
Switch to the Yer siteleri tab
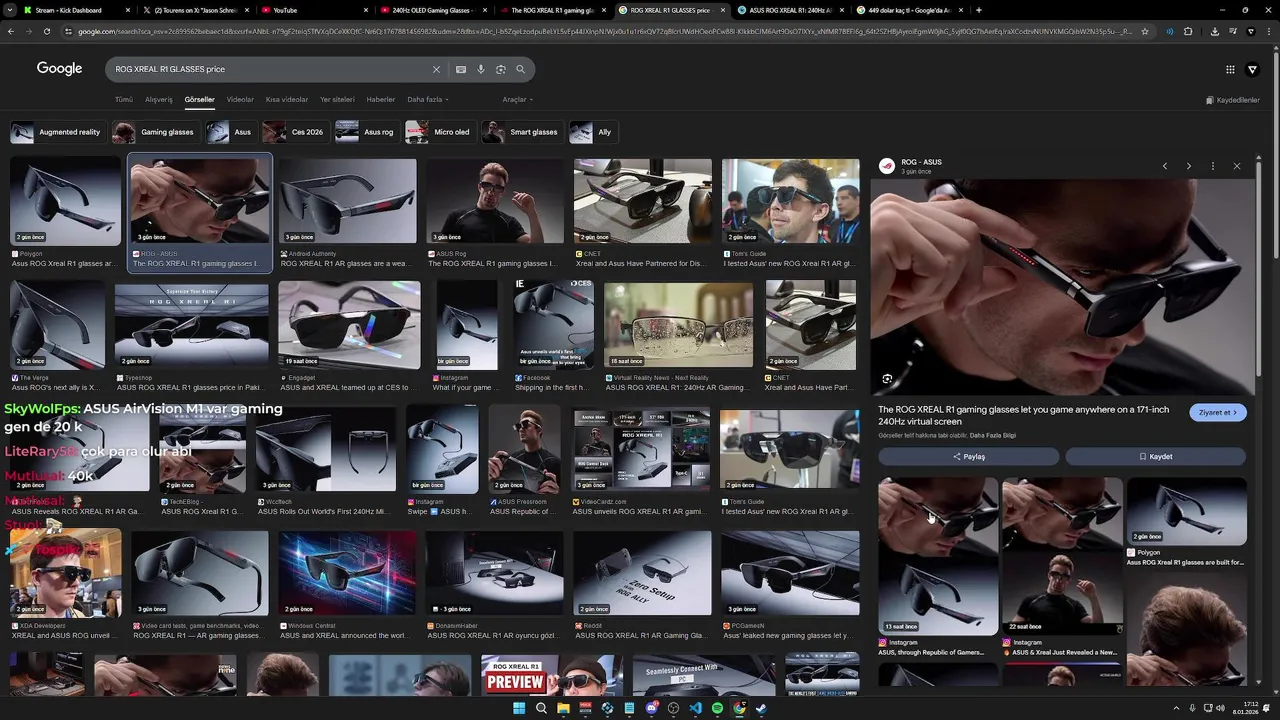(x=337, y=100)
